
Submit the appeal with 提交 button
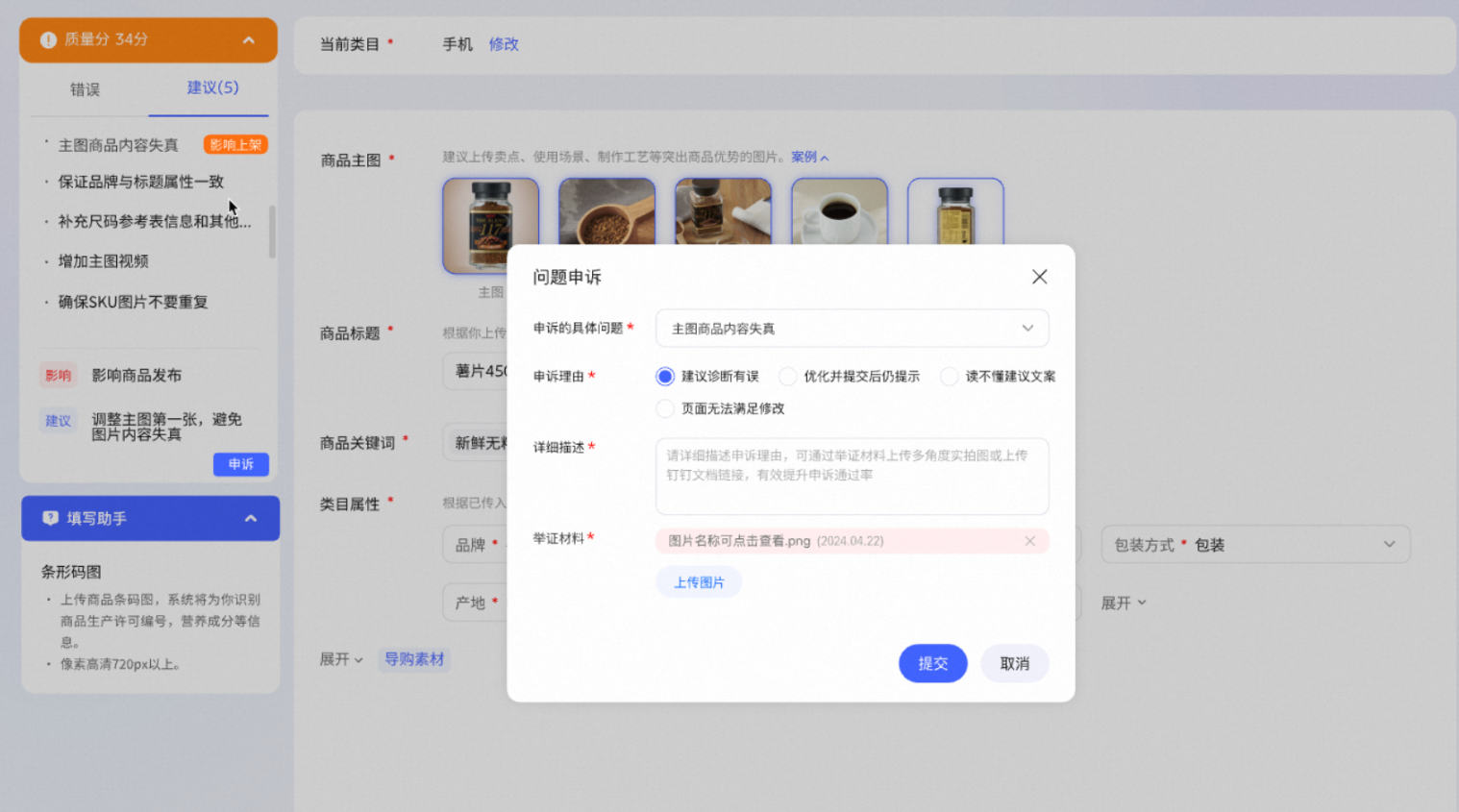[x=932, y=663]
